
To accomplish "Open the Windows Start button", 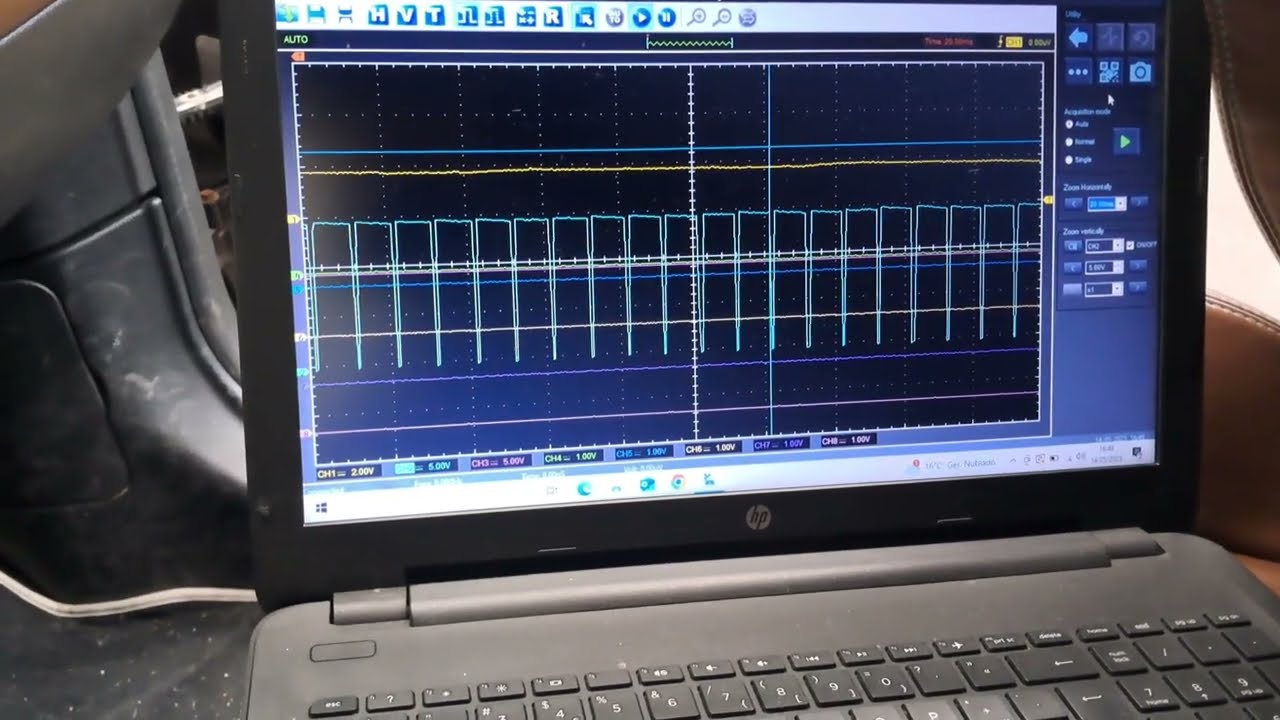I will click(x=321, y=508).
